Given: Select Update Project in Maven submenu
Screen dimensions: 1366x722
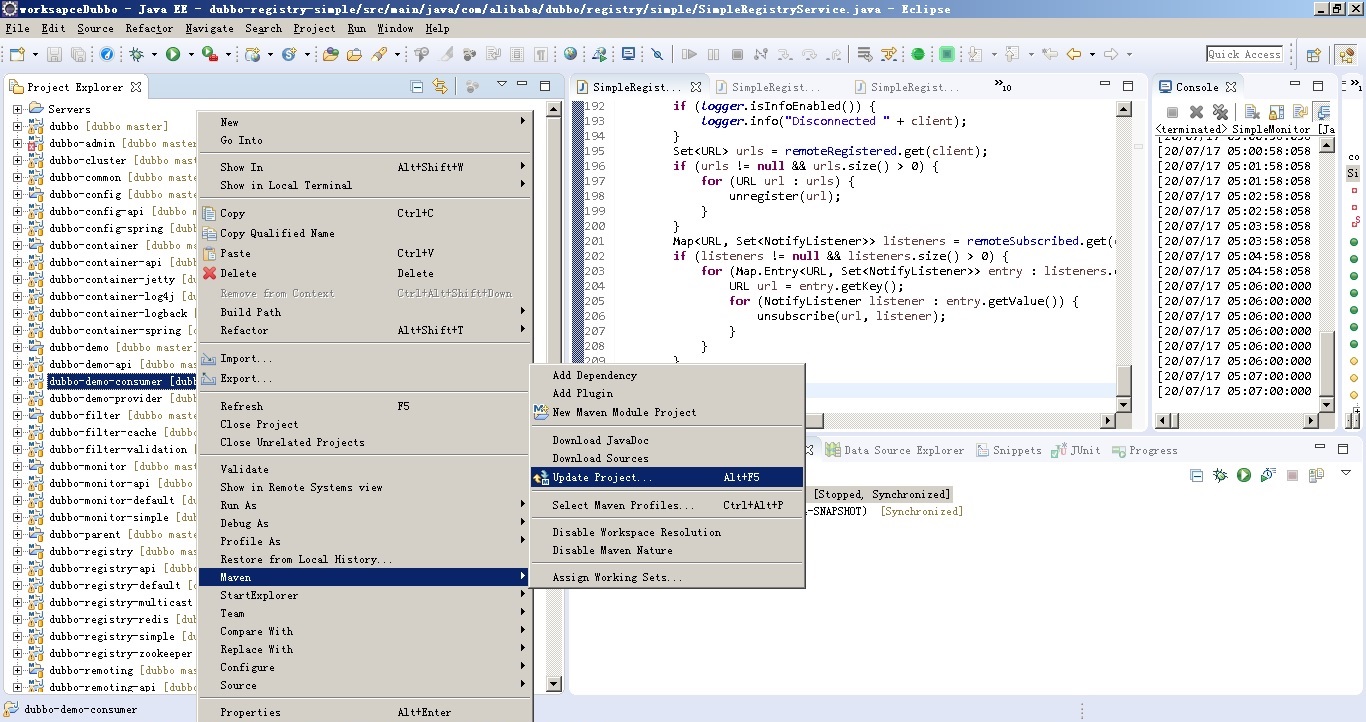Looking at the screenshot, I should [x=667, y=477].
